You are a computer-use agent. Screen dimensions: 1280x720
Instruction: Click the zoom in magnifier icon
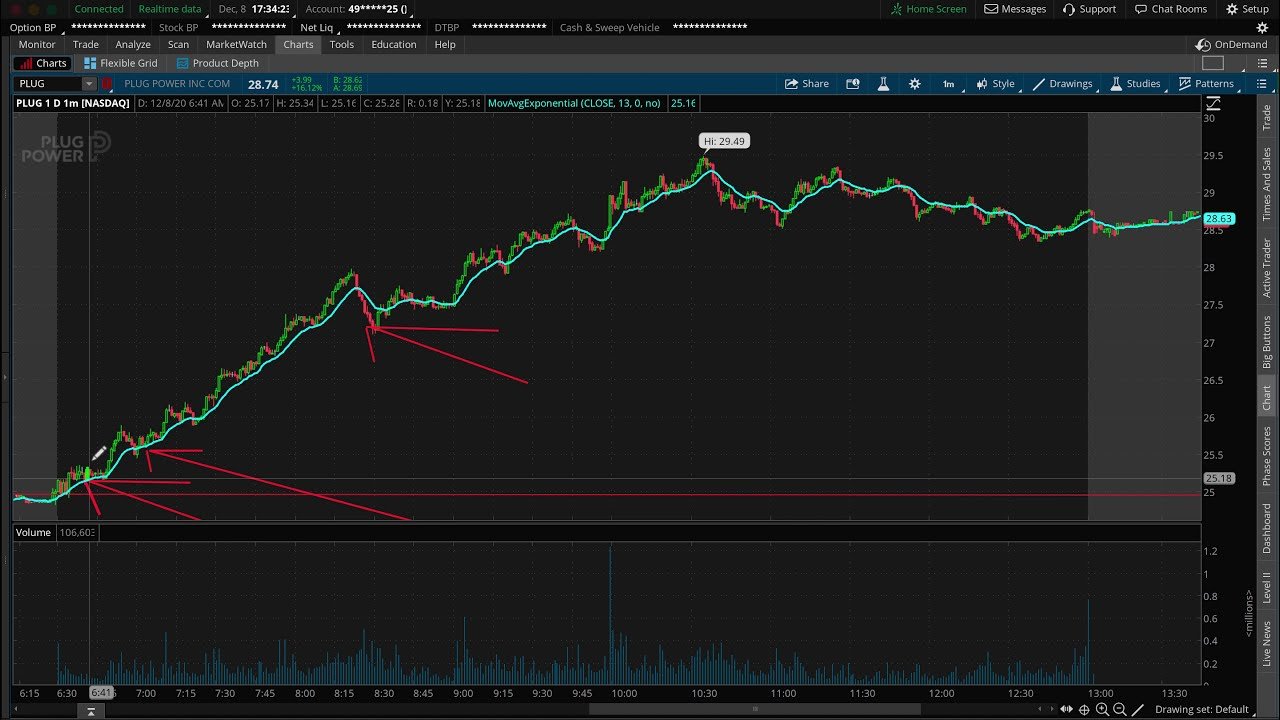point(1102,709)
